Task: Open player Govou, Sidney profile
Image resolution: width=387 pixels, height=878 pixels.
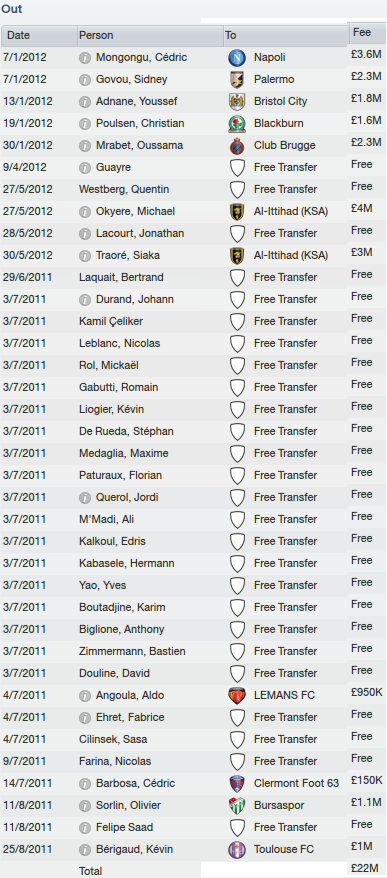Action: (132, 80)
